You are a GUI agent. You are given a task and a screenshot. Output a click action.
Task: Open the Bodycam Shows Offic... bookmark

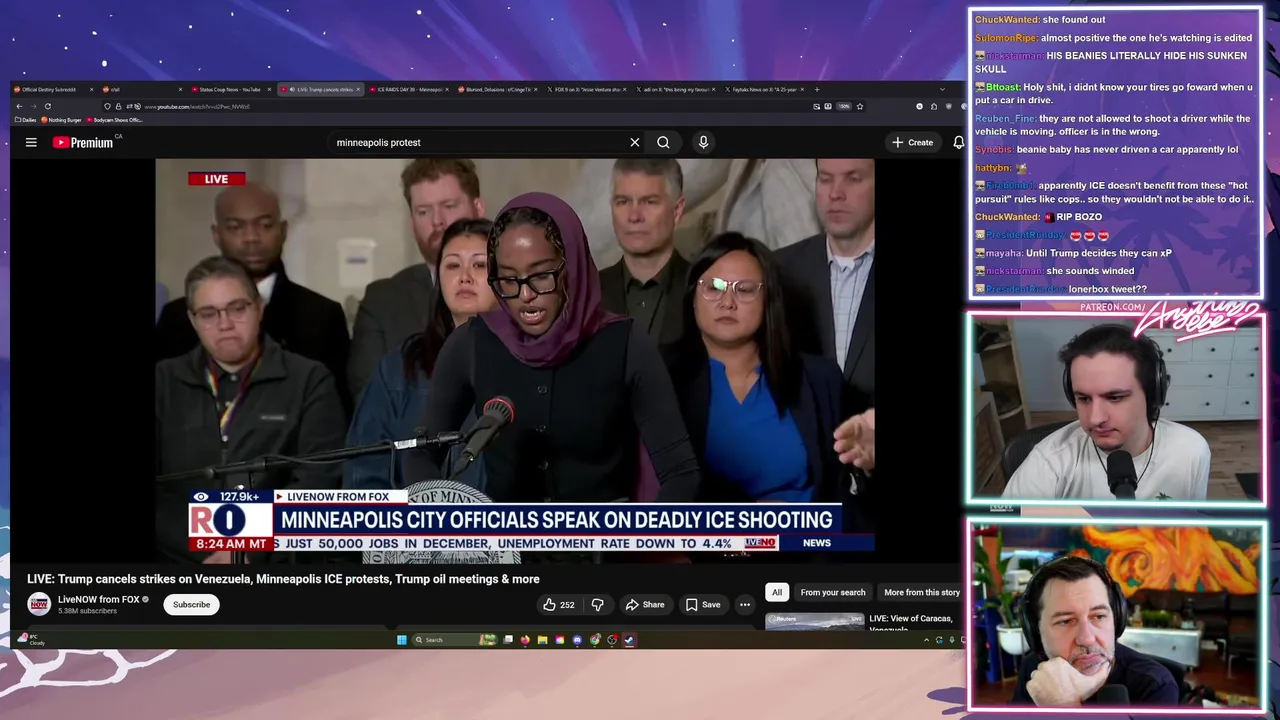click(114, 120)
